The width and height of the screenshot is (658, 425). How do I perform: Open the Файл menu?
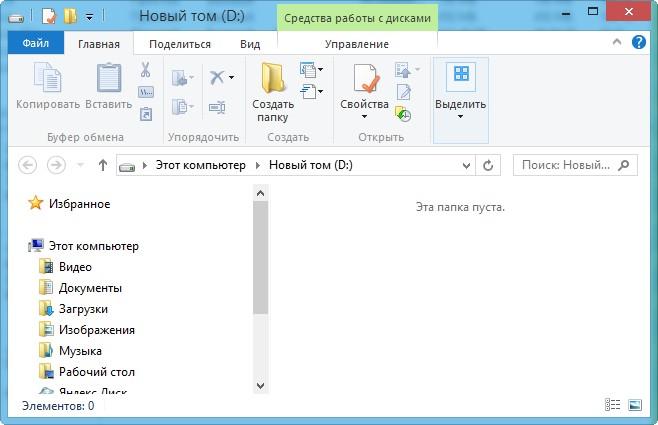[36, 43]
